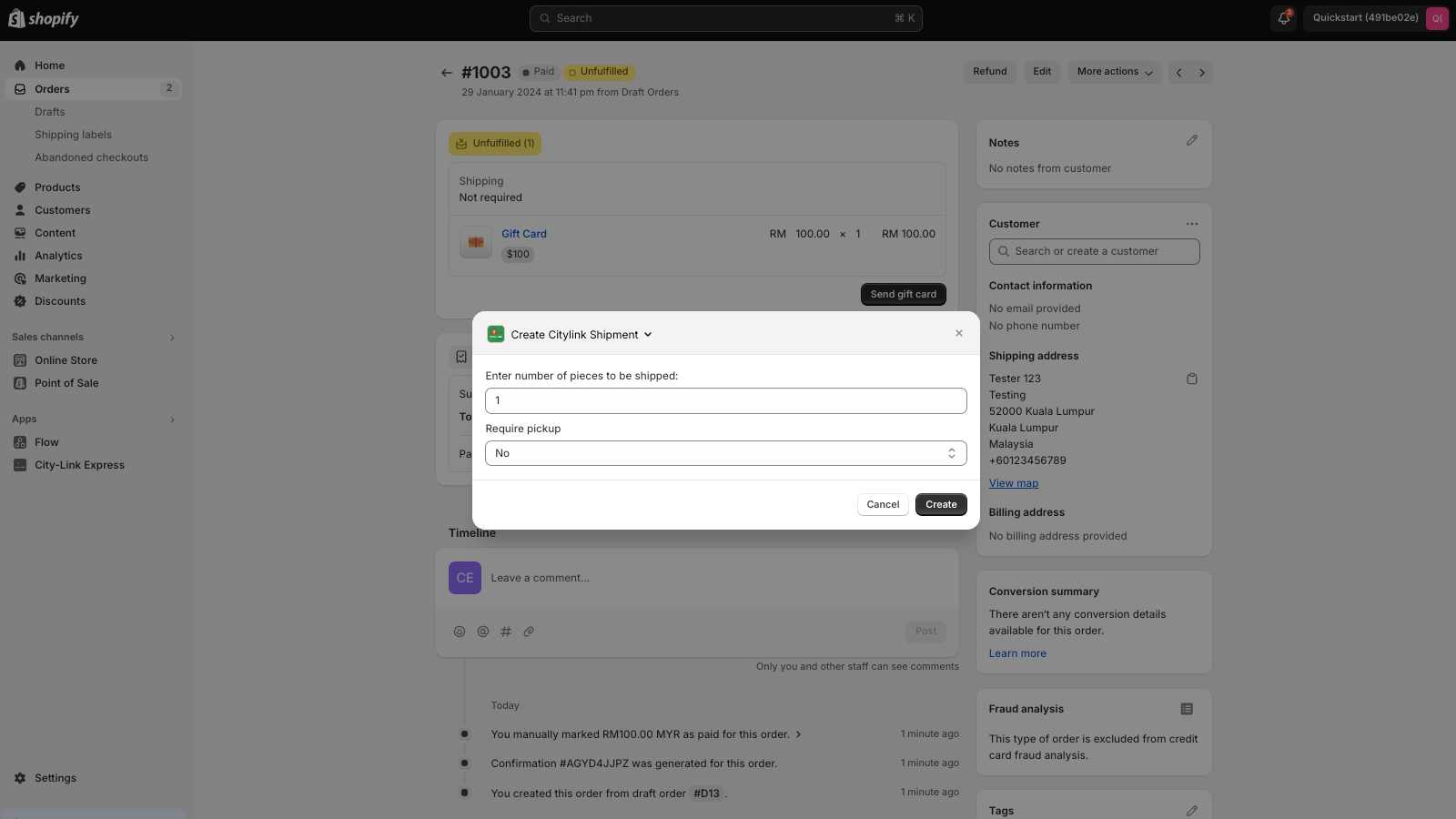Click the CE user avatar
The height and width of the screenshot is (819, 1456).
(465, 578)
